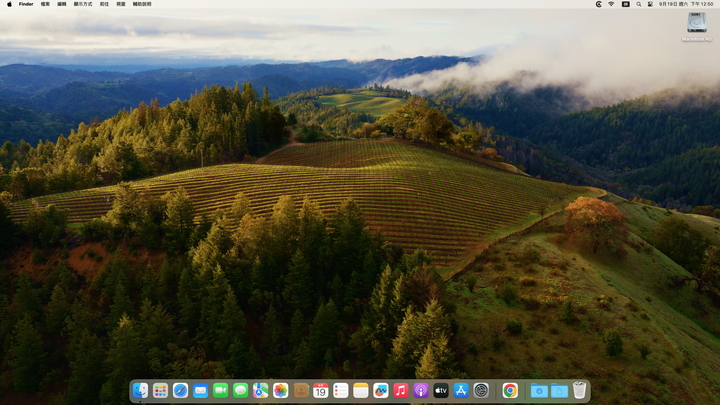Open the Music app icon

pos(401,391)
